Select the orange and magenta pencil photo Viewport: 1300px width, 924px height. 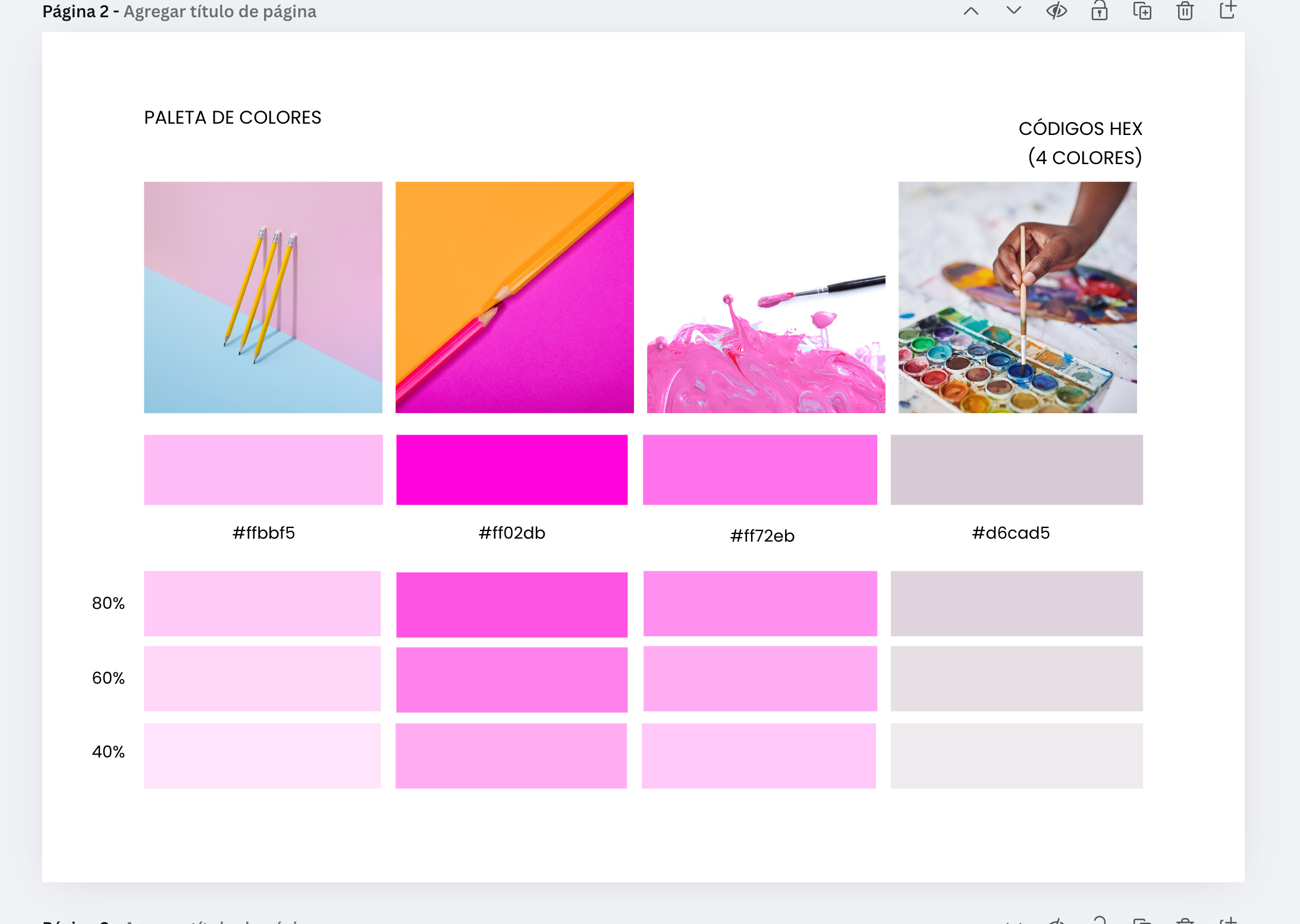click(514, 297)
